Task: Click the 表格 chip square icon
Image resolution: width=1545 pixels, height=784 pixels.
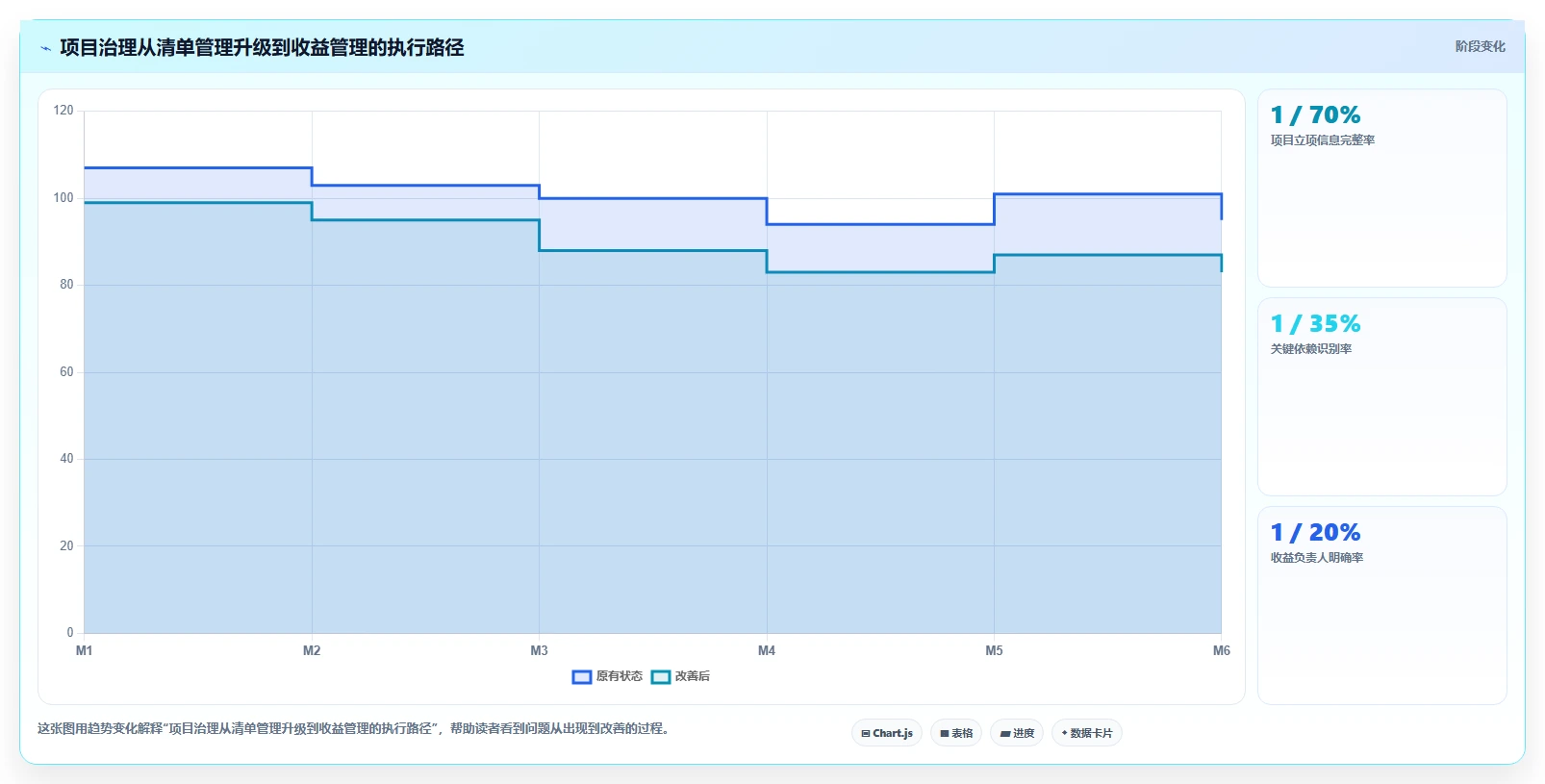Action: (x=945, y=733)
